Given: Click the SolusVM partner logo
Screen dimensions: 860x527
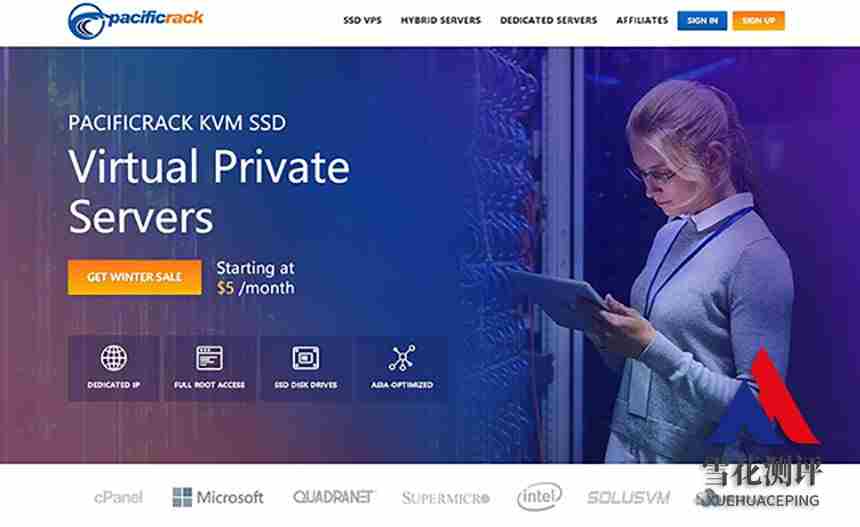Looking at the screenshot, I should coord(629,497).
